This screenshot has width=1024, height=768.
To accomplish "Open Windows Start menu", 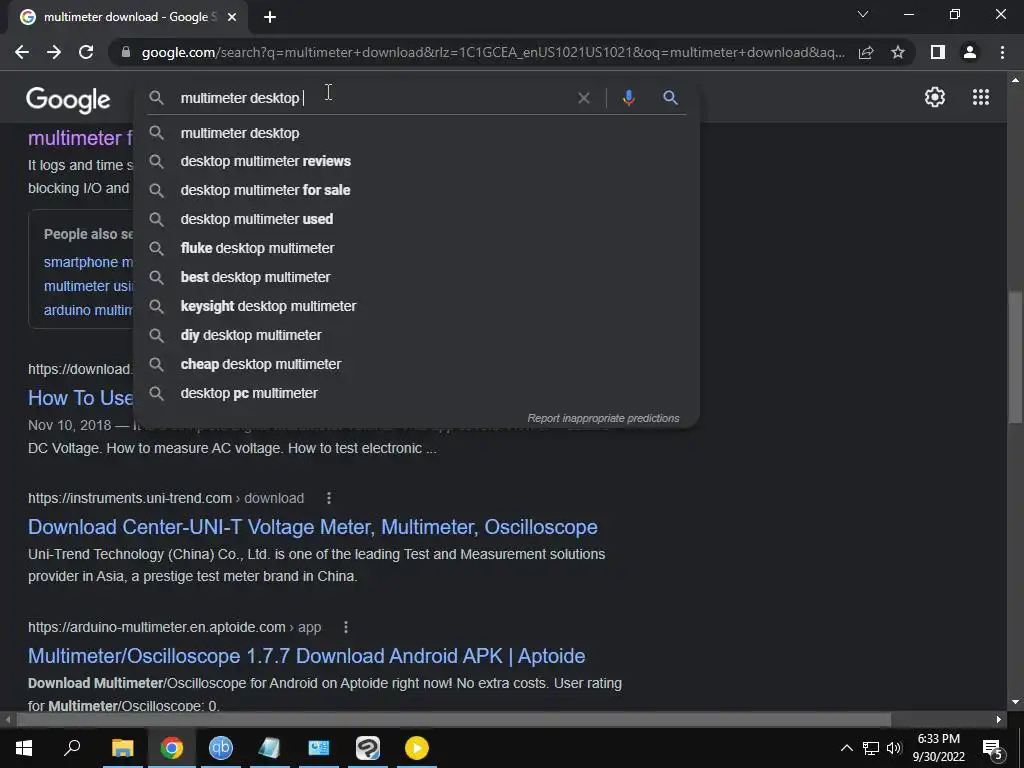I will pyautogui.click(x=24, y=748).
